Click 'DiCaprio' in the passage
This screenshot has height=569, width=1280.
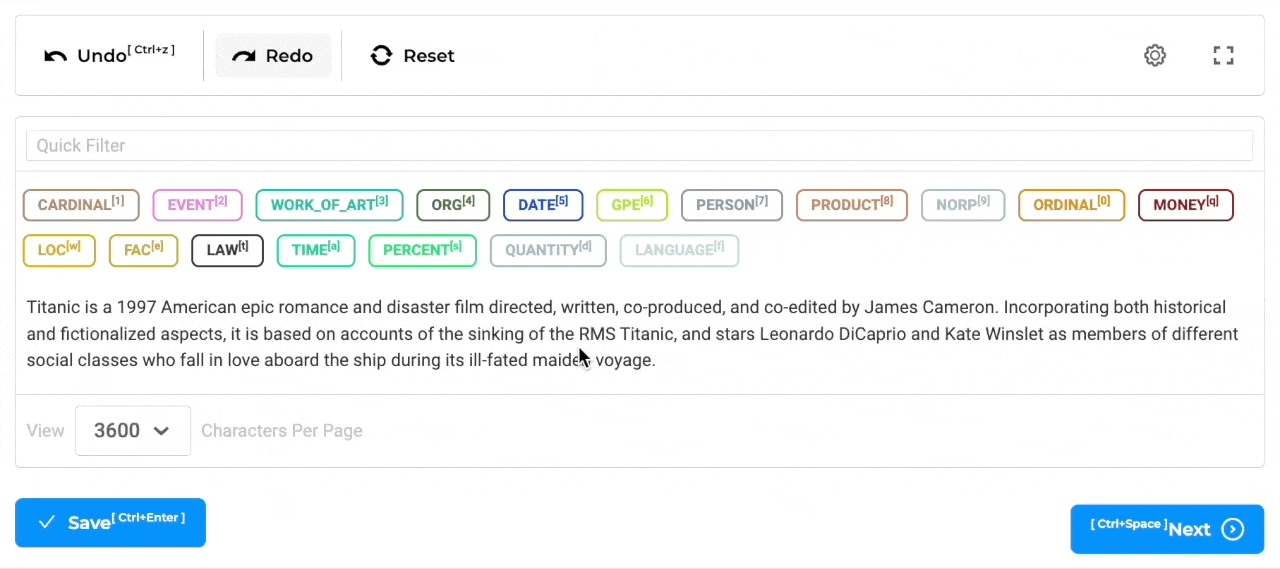pos(874,334)
